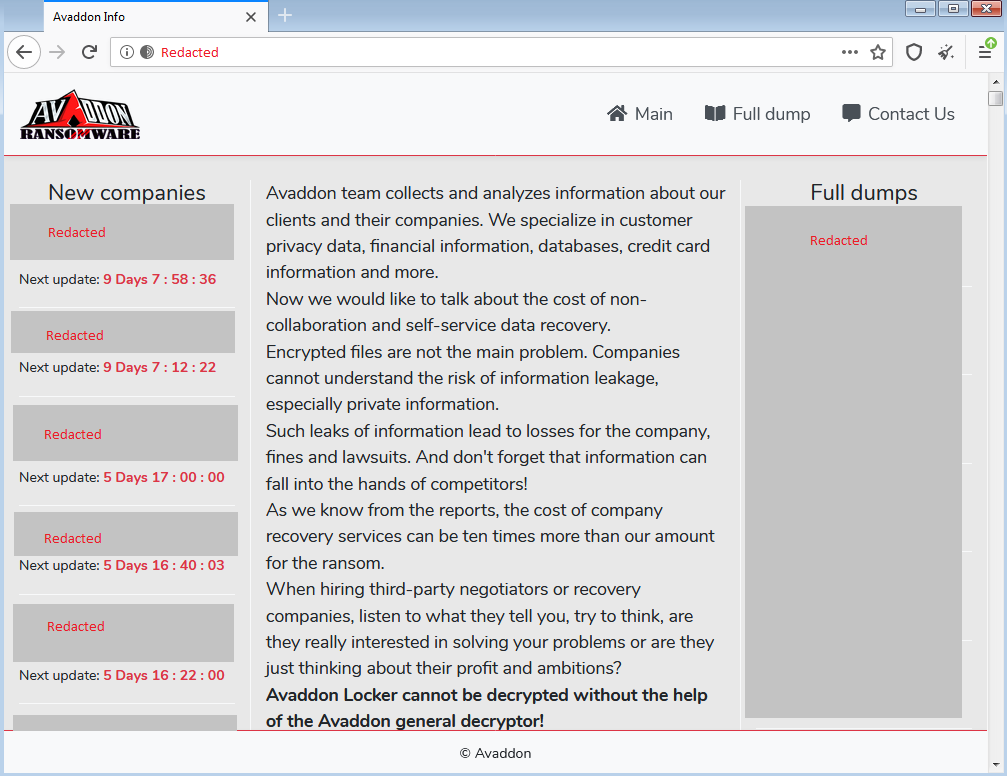Click the Avaddon Ransomware logo

pos(80,115)
